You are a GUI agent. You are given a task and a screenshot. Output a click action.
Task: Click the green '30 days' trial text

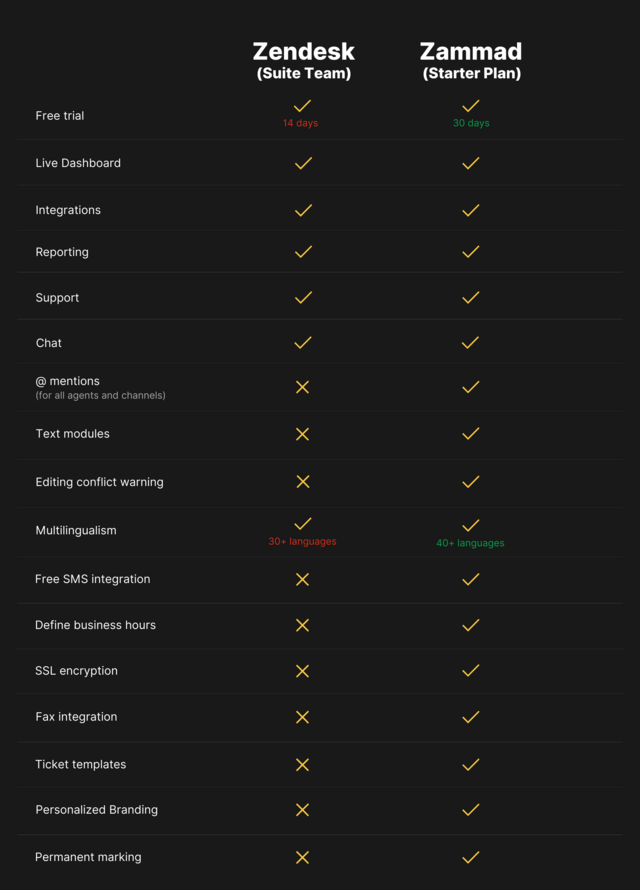click(x=471, y=123)
